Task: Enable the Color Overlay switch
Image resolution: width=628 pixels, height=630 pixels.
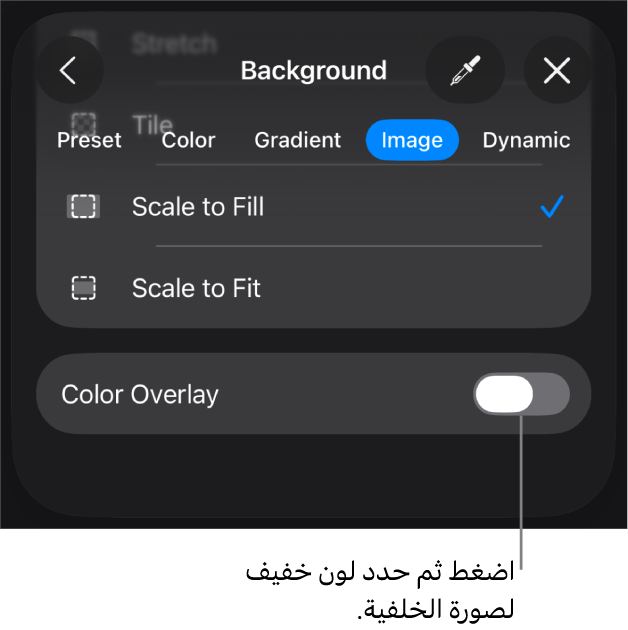Action: [x=521, y=395]
